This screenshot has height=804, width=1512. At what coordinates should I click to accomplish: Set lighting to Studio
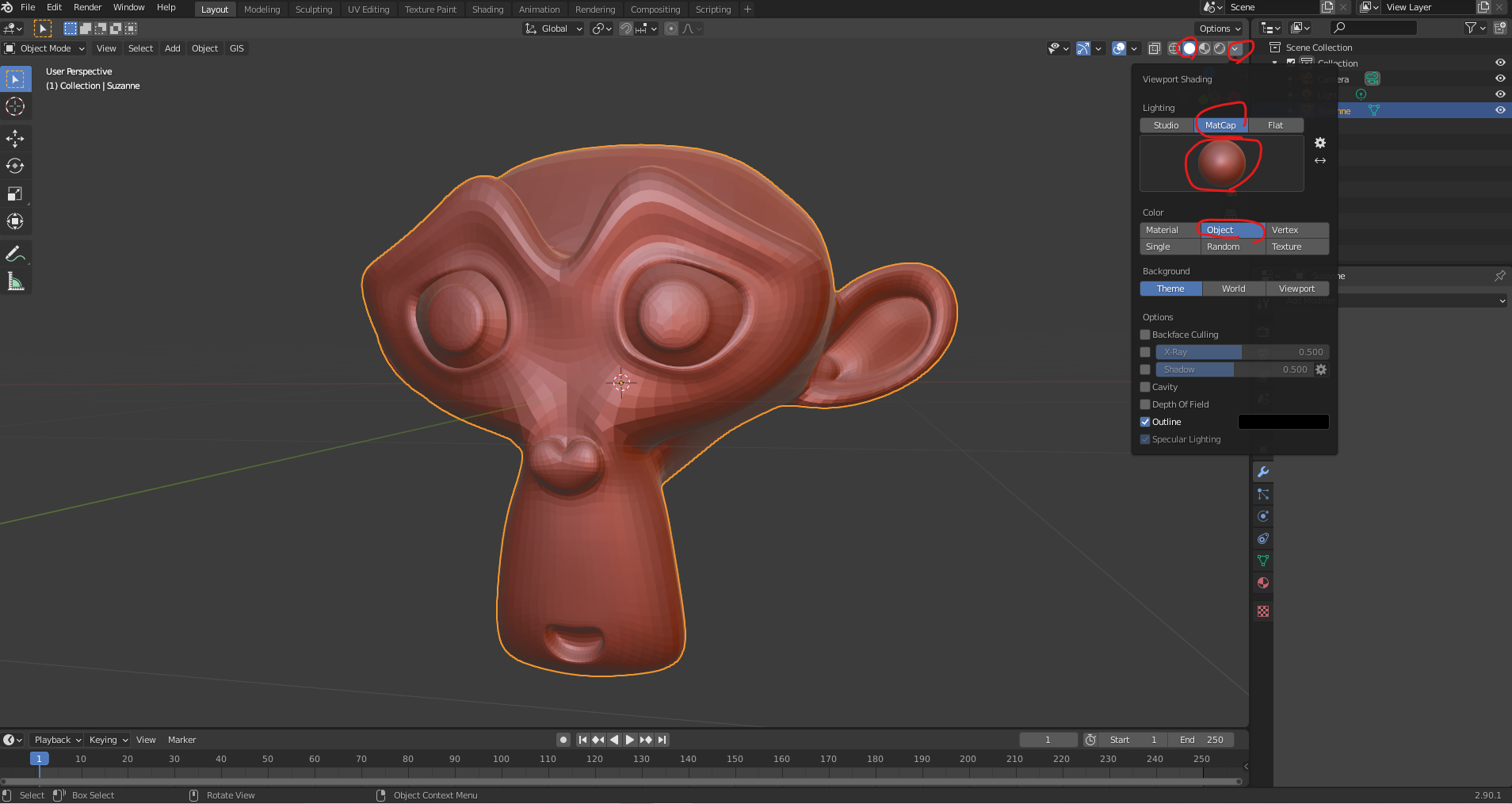[x=1166, y=125]
